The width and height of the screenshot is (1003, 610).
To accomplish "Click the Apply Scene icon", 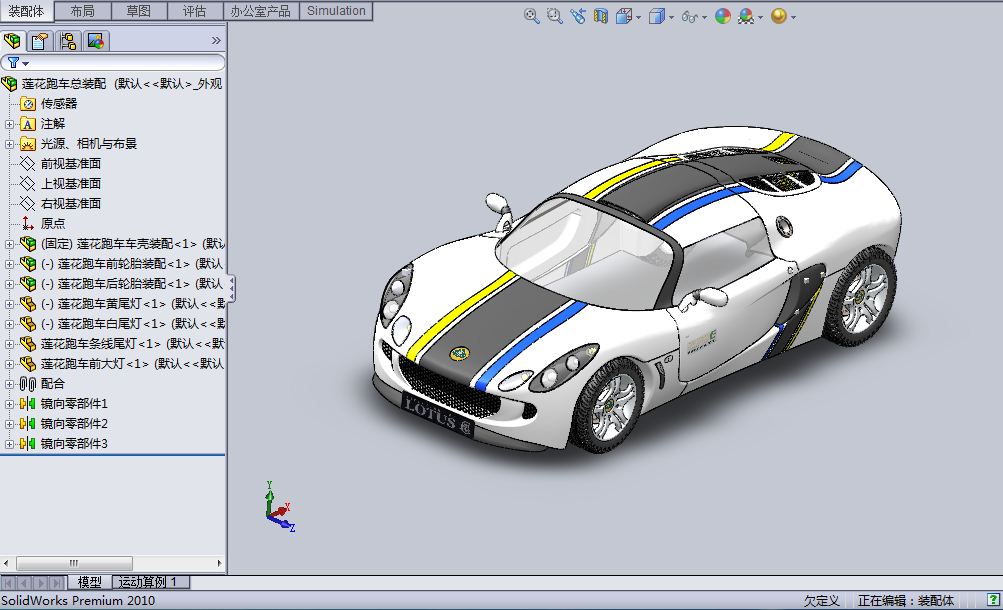I will click(746, 17).
